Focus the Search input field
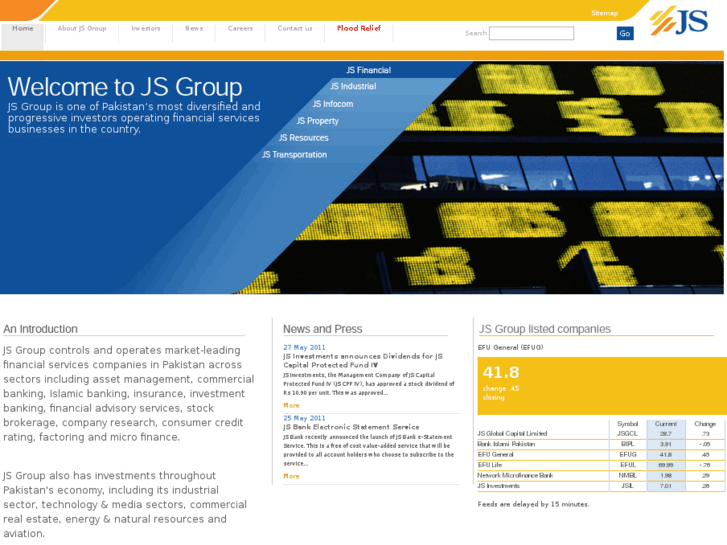 tap(531, 33)
